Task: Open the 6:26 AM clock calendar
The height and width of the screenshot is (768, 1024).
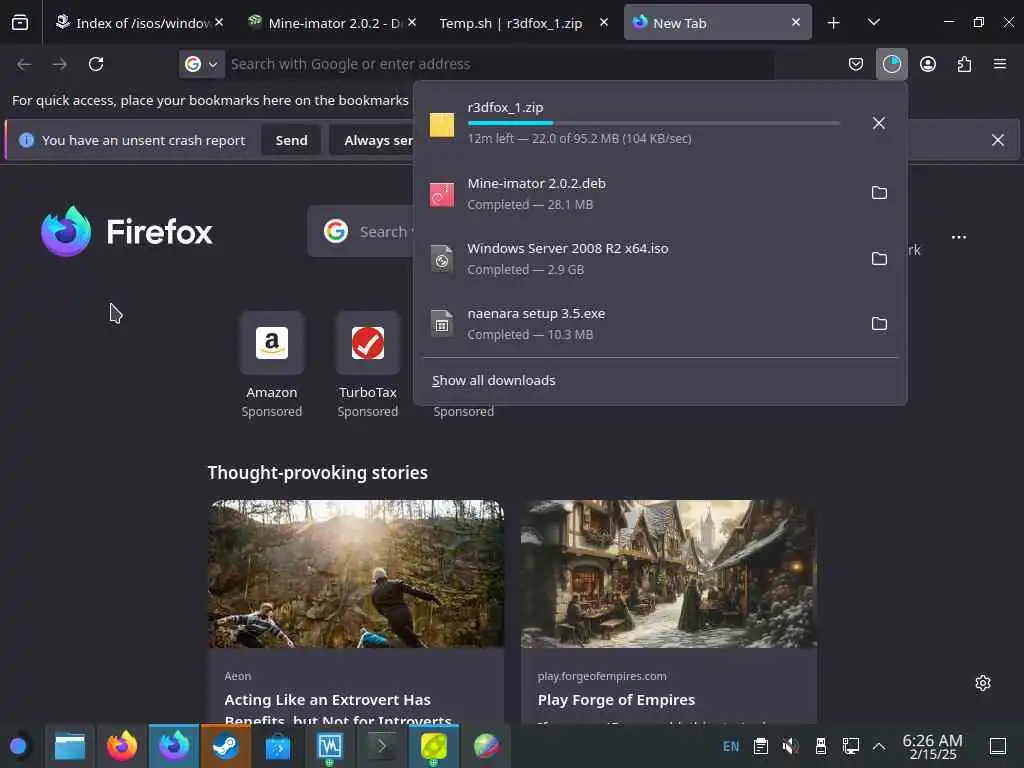Action: pos(933,746)
